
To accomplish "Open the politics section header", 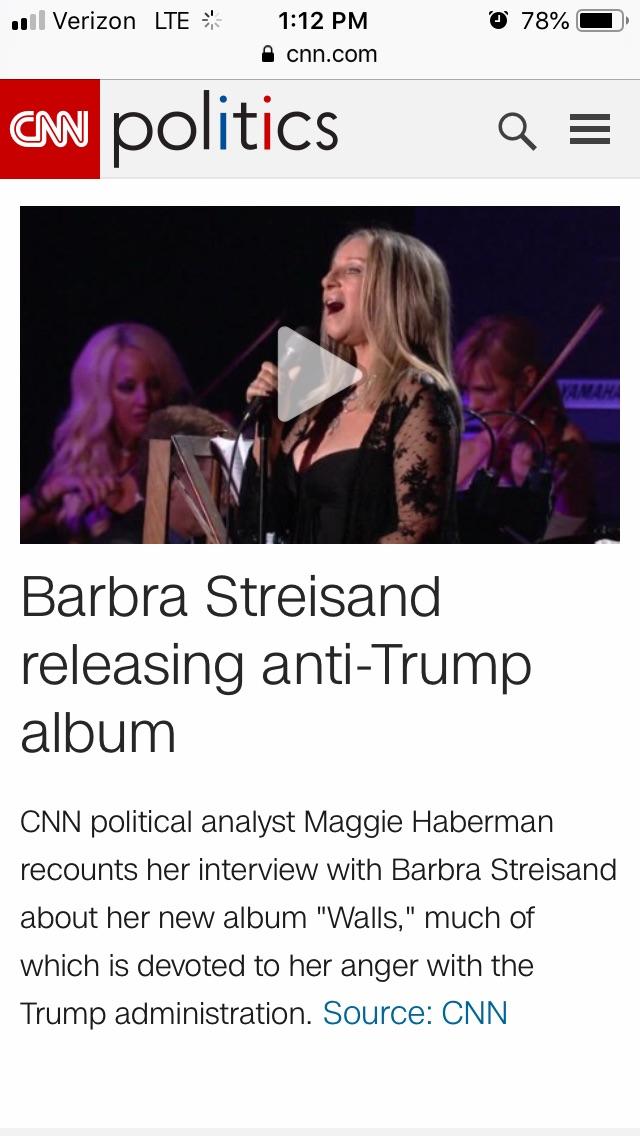I will [x=225, y=129].
